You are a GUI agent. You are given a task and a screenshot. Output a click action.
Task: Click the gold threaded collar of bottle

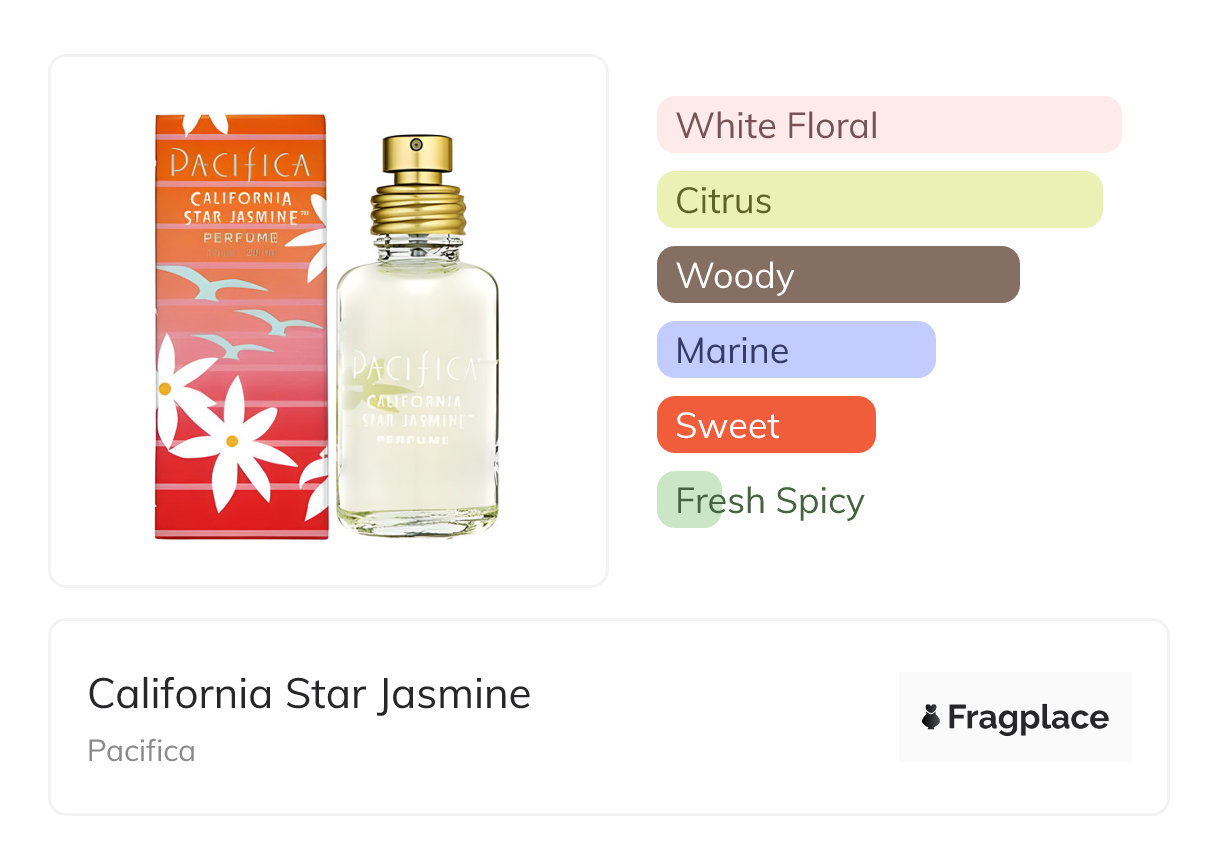pyautogui.click(x=418, y=206)
